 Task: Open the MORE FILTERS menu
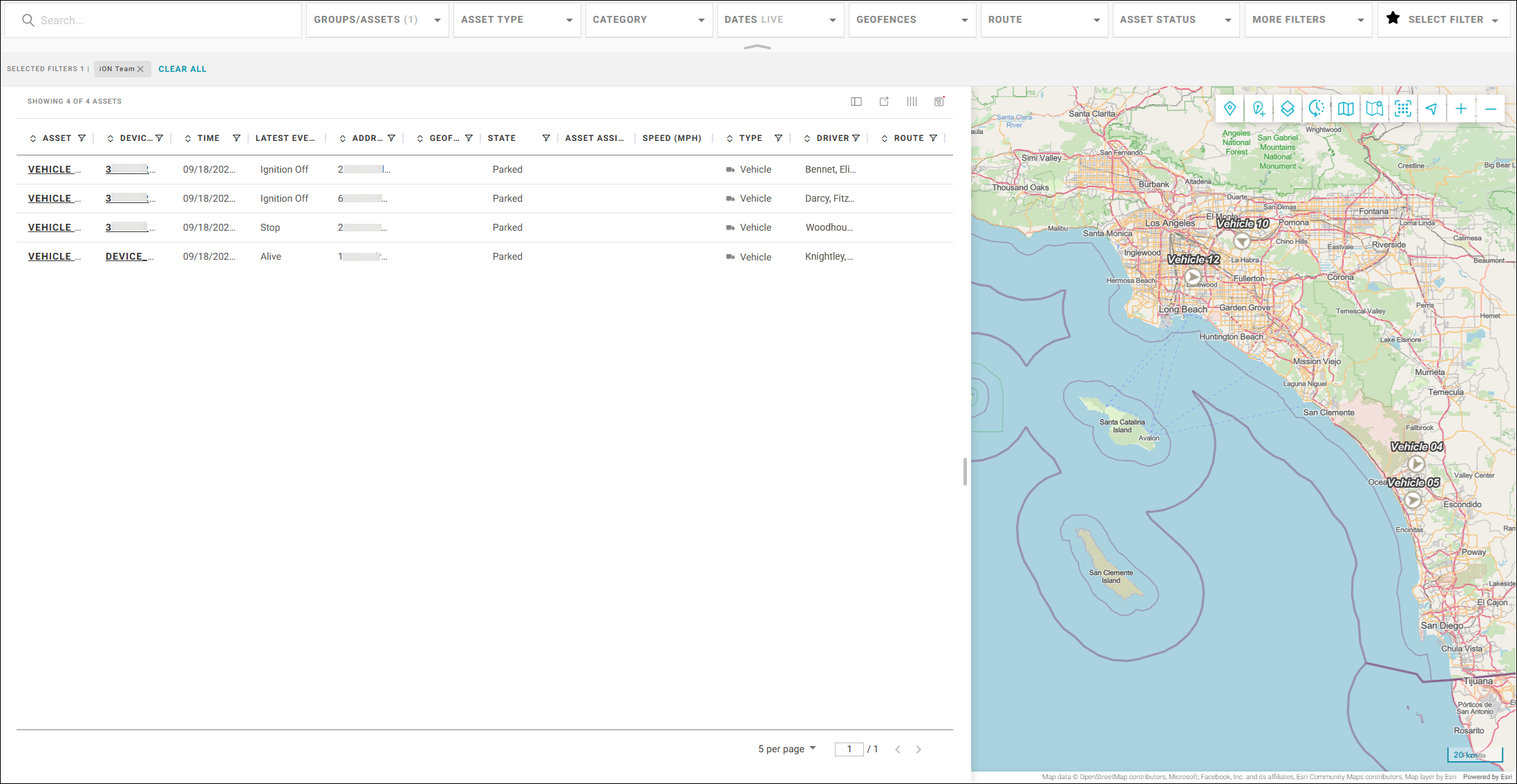pos(1307,20)
